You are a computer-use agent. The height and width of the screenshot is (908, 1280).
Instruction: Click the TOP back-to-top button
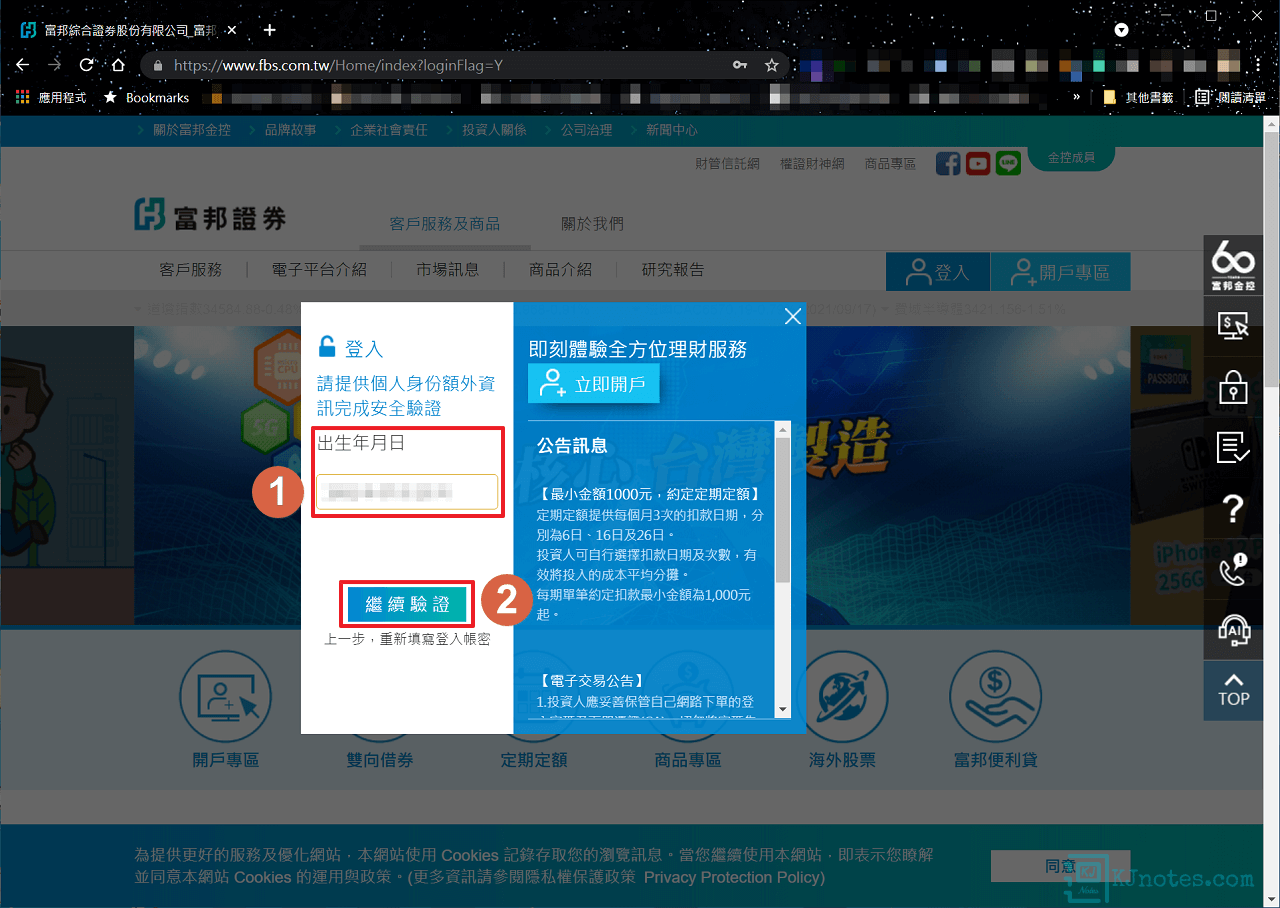pos(1233,690)
